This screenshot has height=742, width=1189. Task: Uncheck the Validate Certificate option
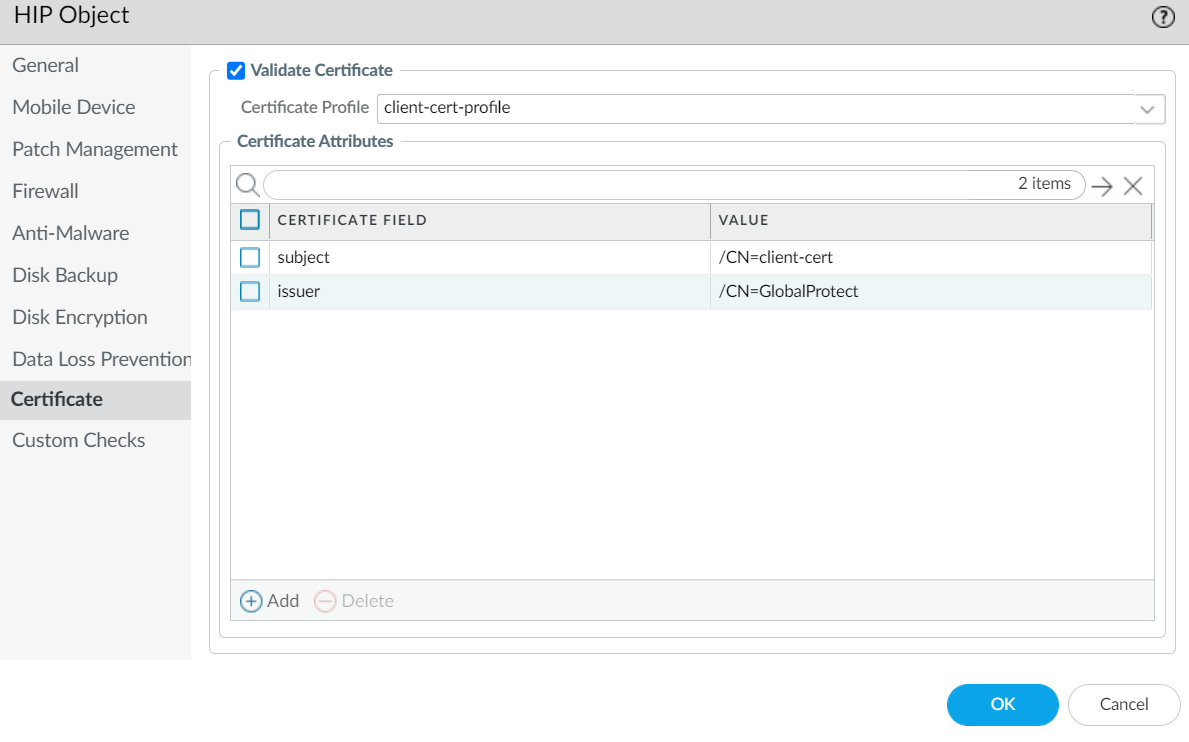pos(236,70)
